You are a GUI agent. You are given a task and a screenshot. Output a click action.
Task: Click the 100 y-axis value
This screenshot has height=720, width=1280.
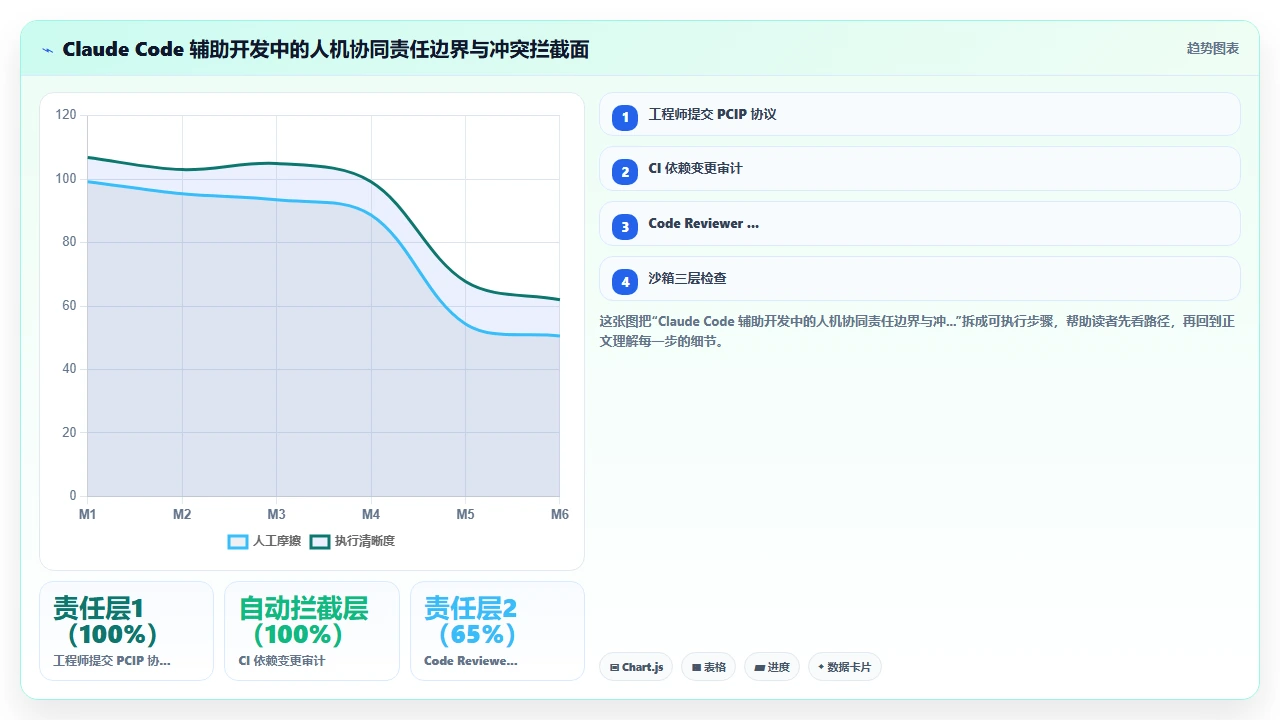pos(66,179)
